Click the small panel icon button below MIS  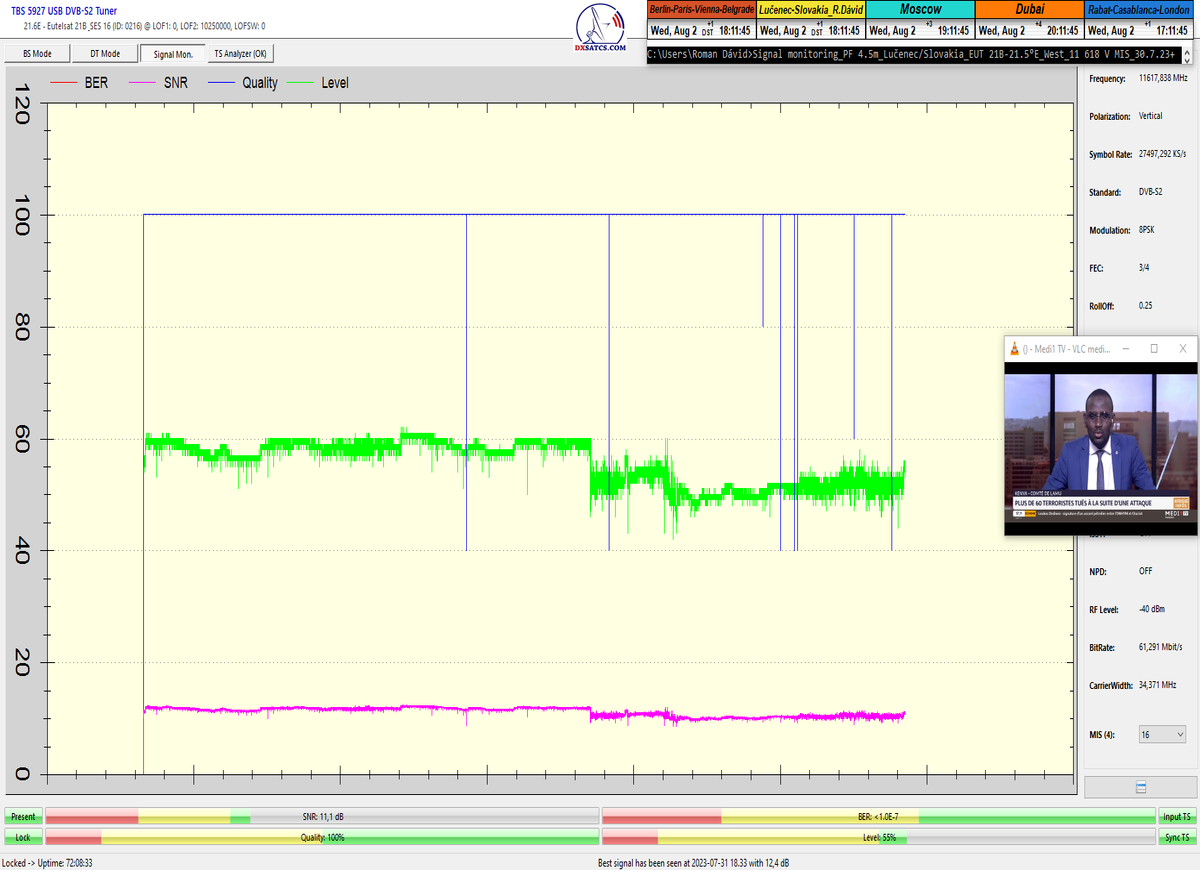point(1141,788)
